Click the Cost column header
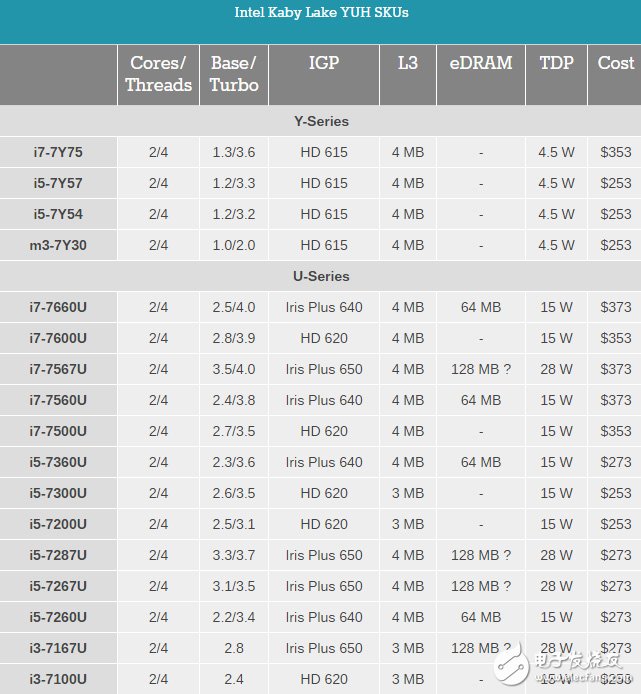This screenshot has width=641, height=694. tap(615, 63)
